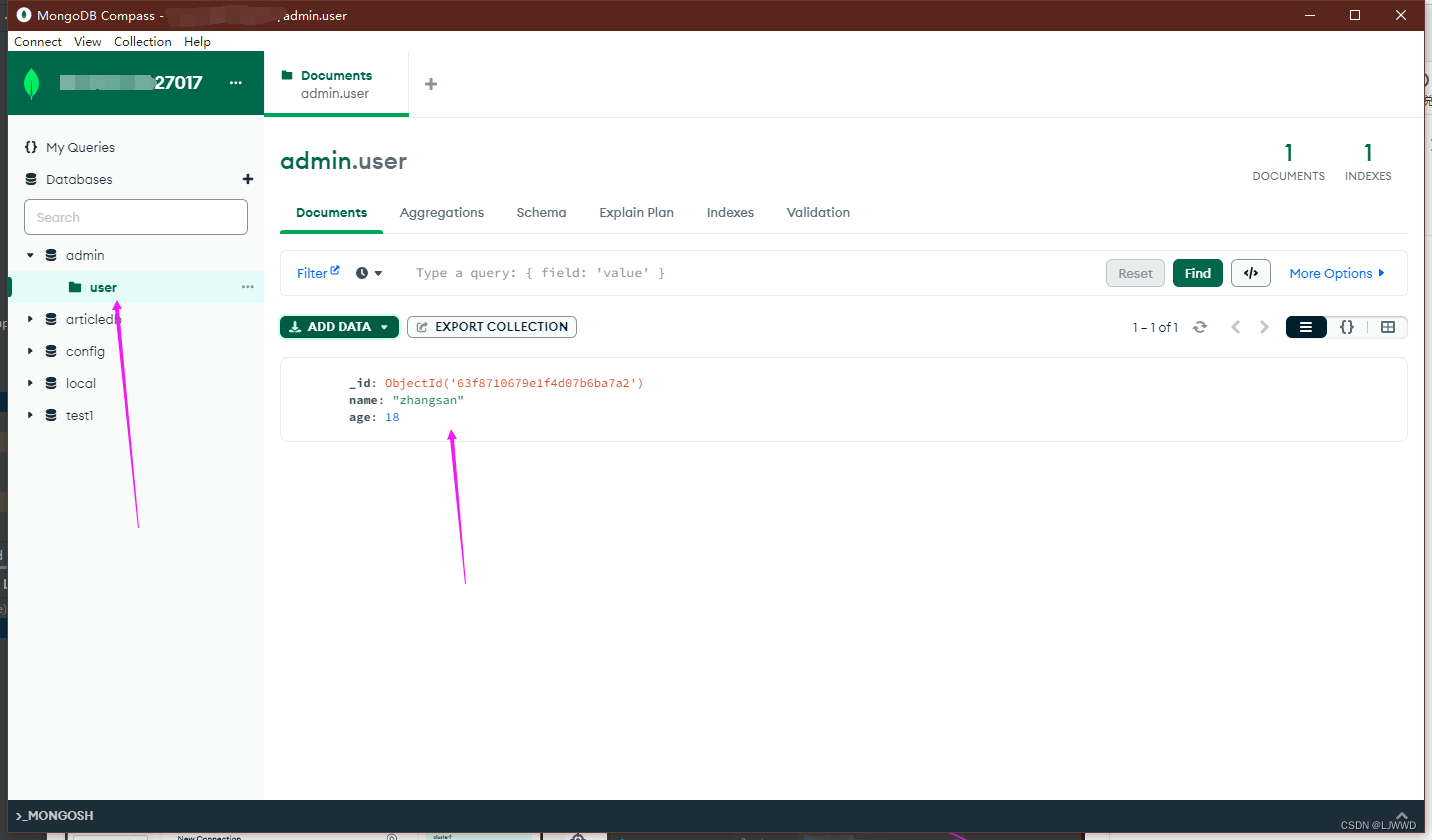This screenshot has height=840, width=1432.
Task: Select the Documents admin.user workspace tab
Action: coord(336,84)
